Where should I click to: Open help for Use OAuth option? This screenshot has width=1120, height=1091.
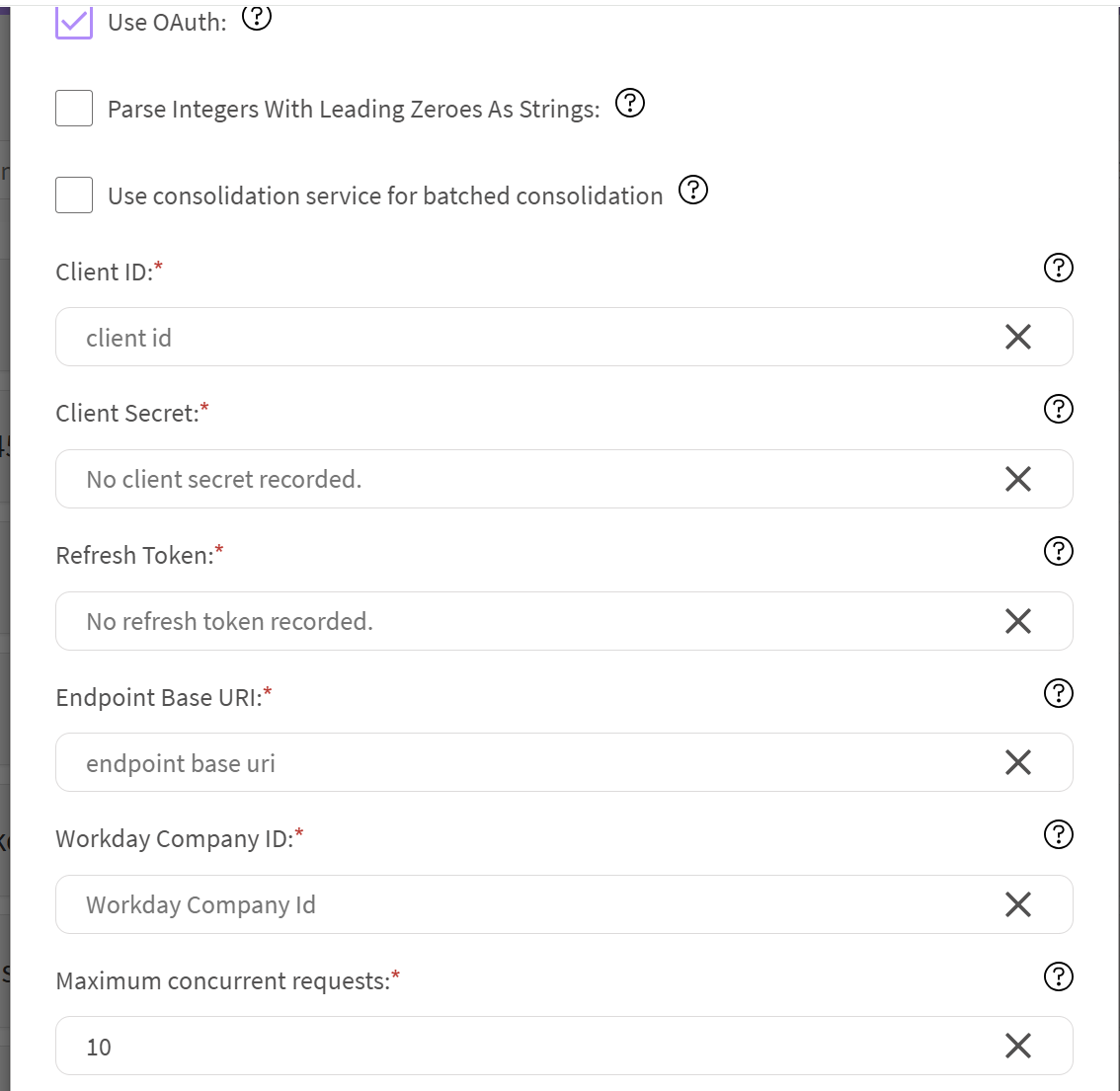click(x=257, y=17)
